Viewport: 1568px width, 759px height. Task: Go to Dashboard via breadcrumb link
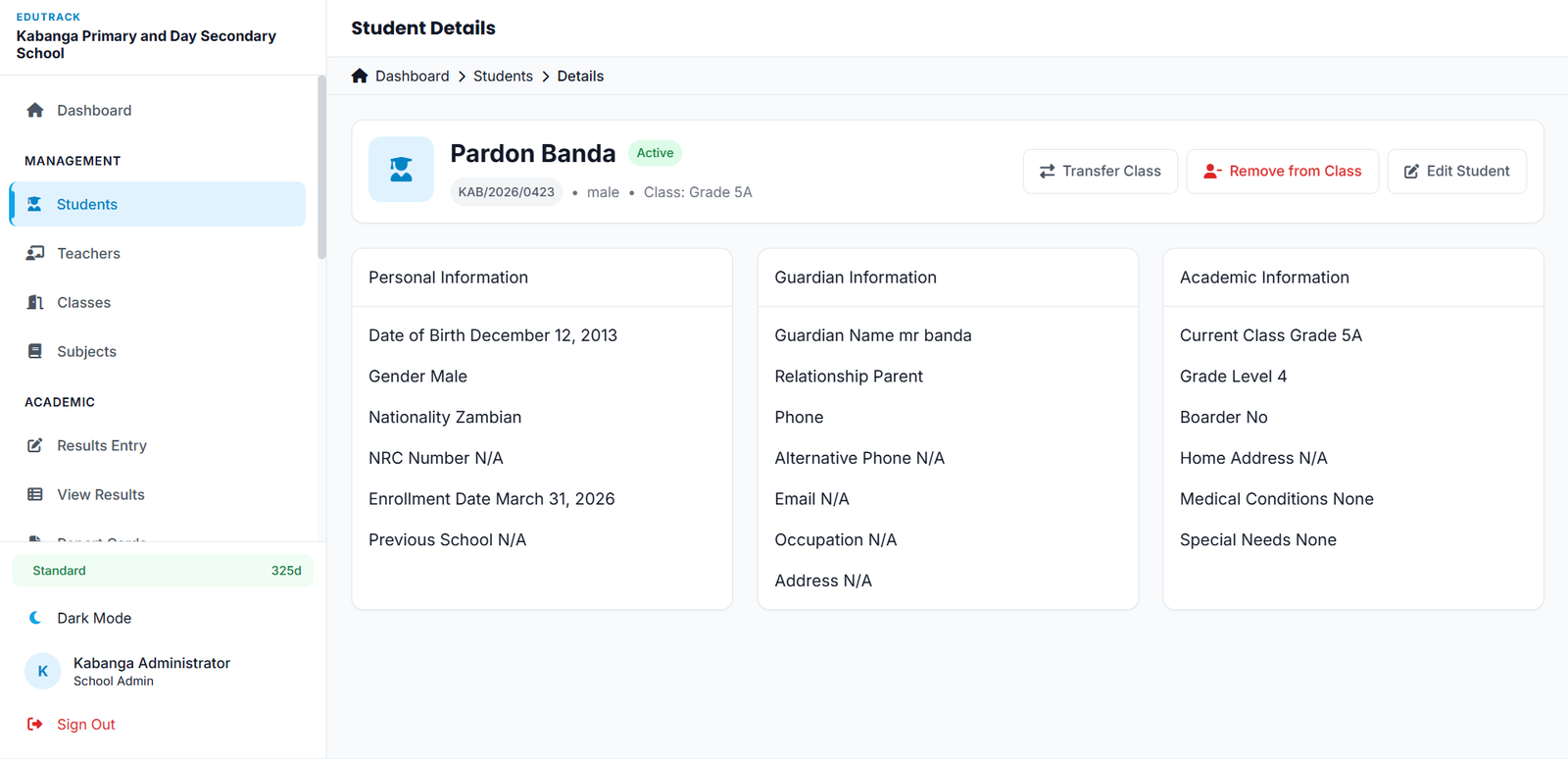(412, 76)
